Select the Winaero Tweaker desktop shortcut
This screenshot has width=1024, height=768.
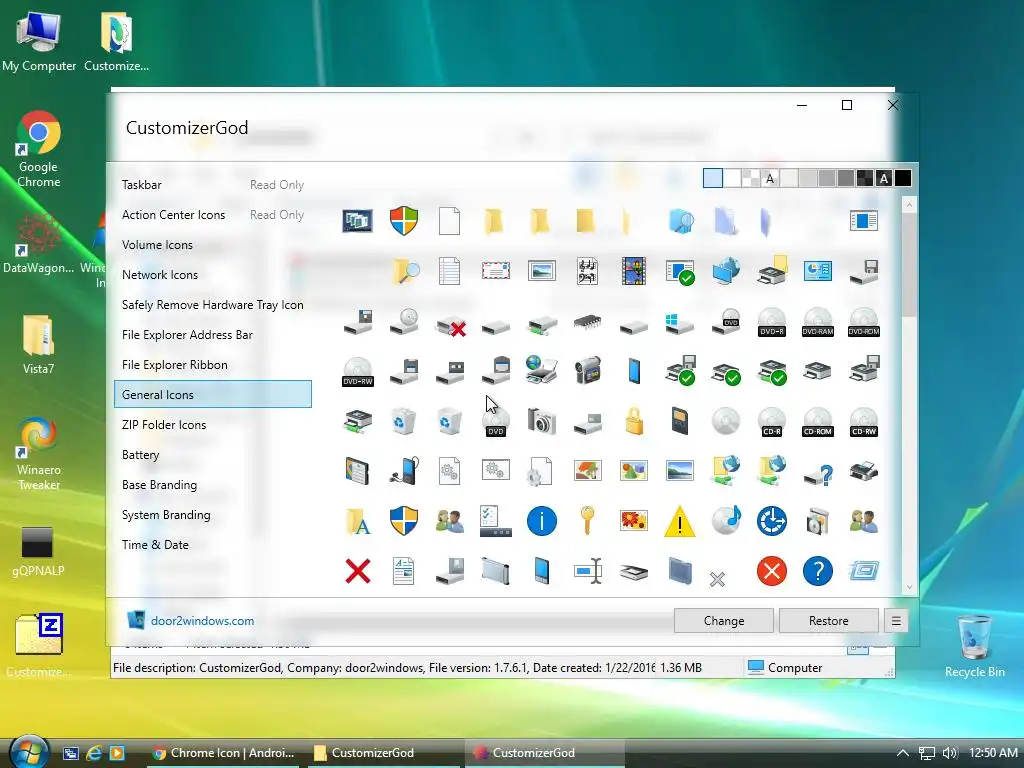(39, 454)
